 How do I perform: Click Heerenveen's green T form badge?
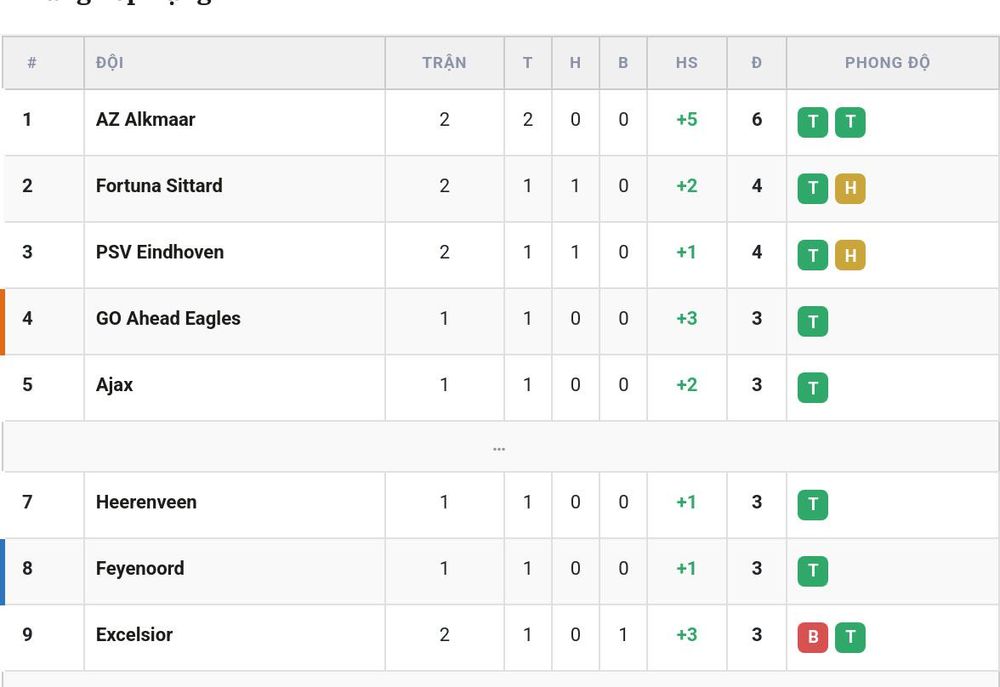[812, 505]
